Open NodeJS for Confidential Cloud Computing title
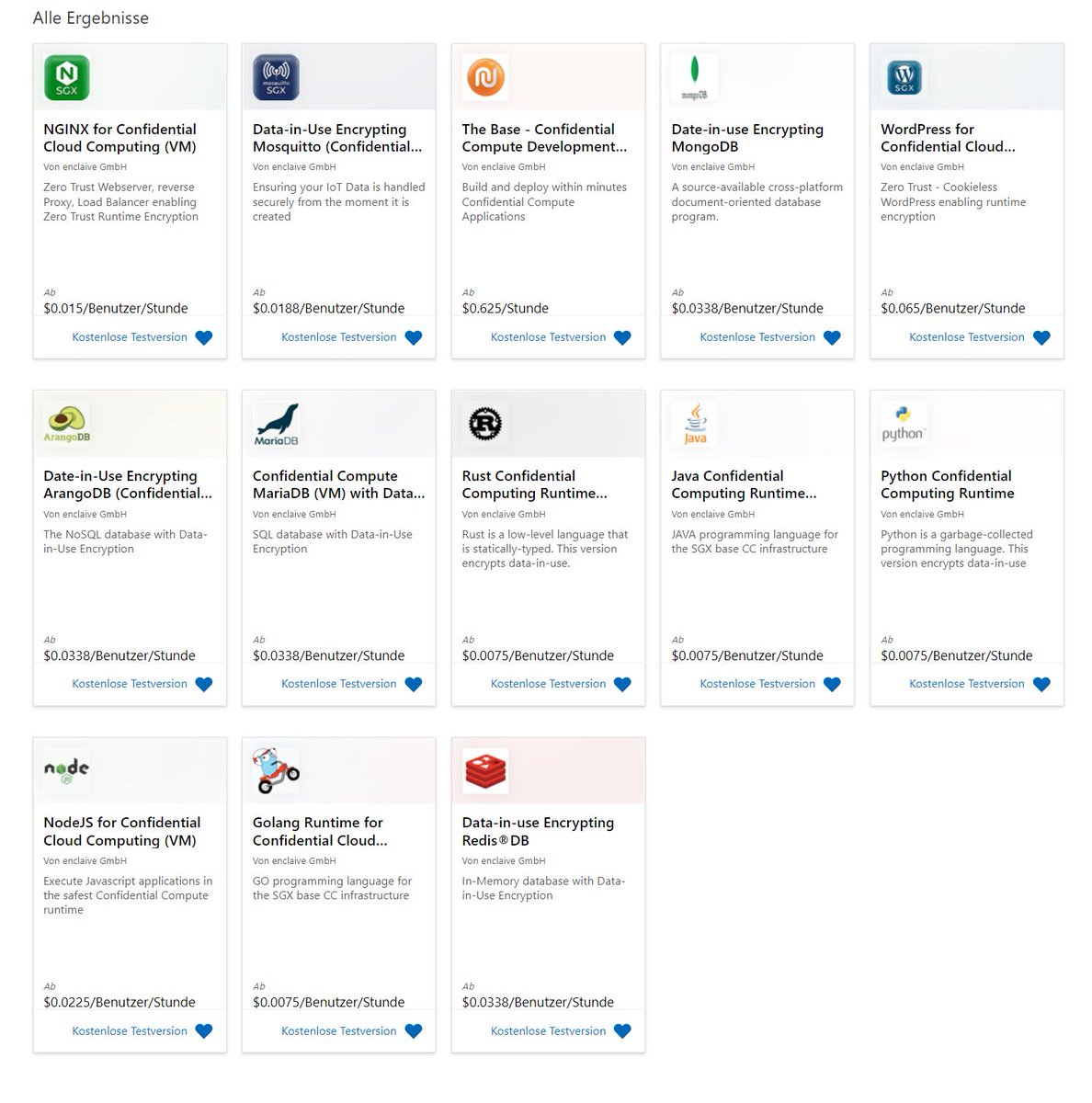The image size is (1092, 1103). 122,832
